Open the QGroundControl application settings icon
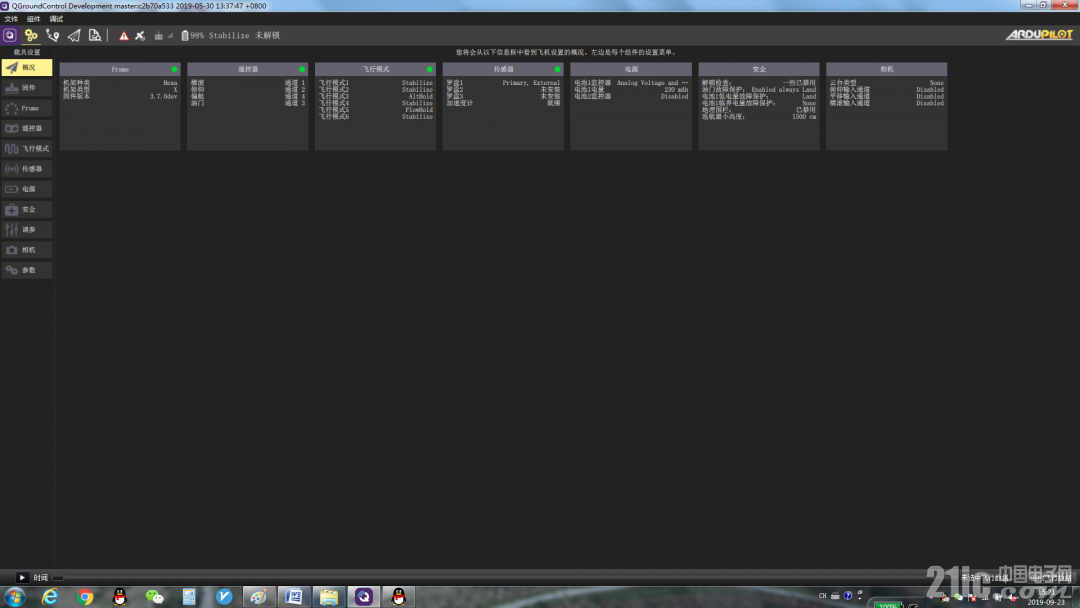 [x=10, y=35]
